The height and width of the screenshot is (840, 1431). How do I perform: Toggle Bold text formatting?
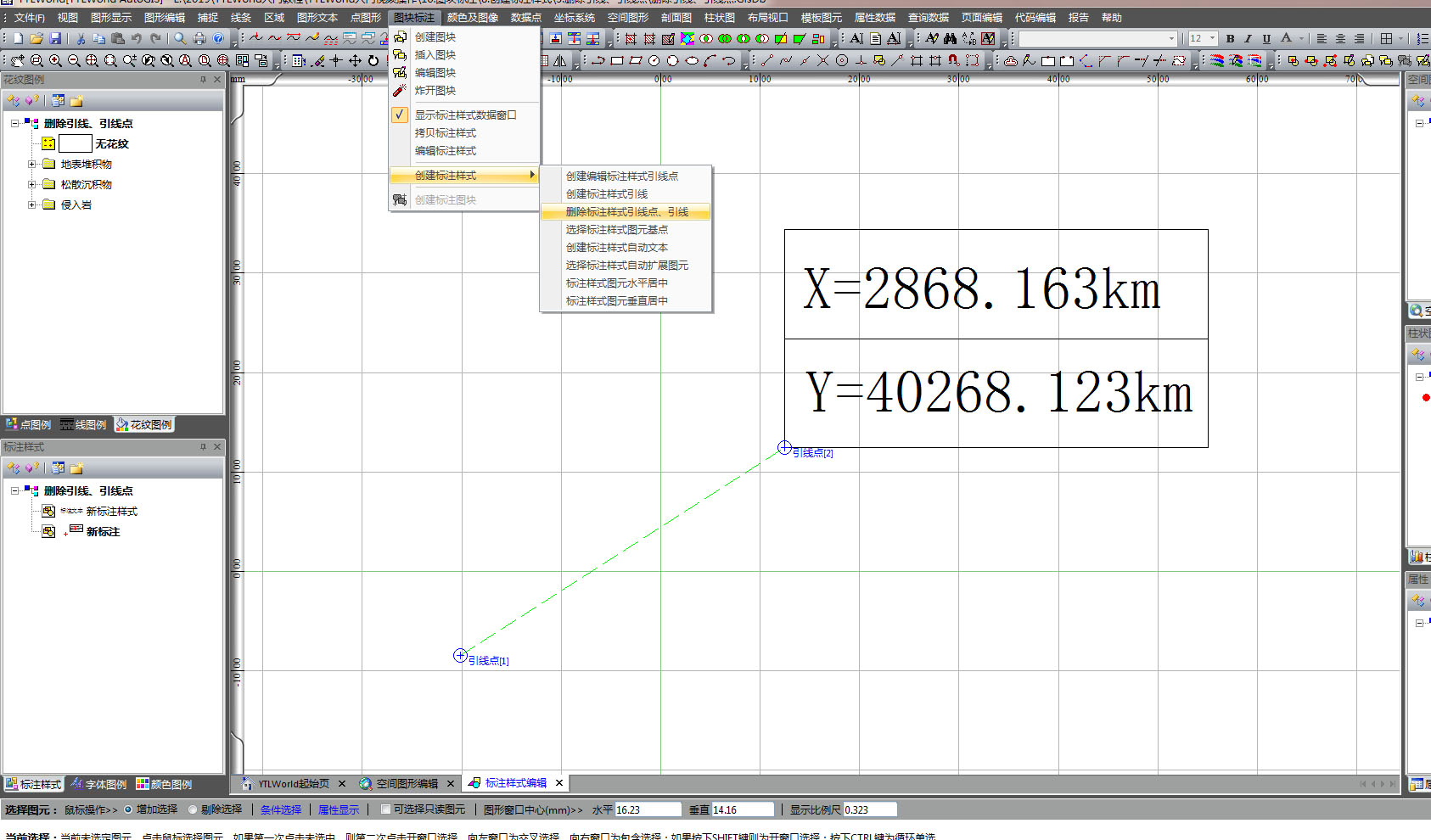point(1230,38)
